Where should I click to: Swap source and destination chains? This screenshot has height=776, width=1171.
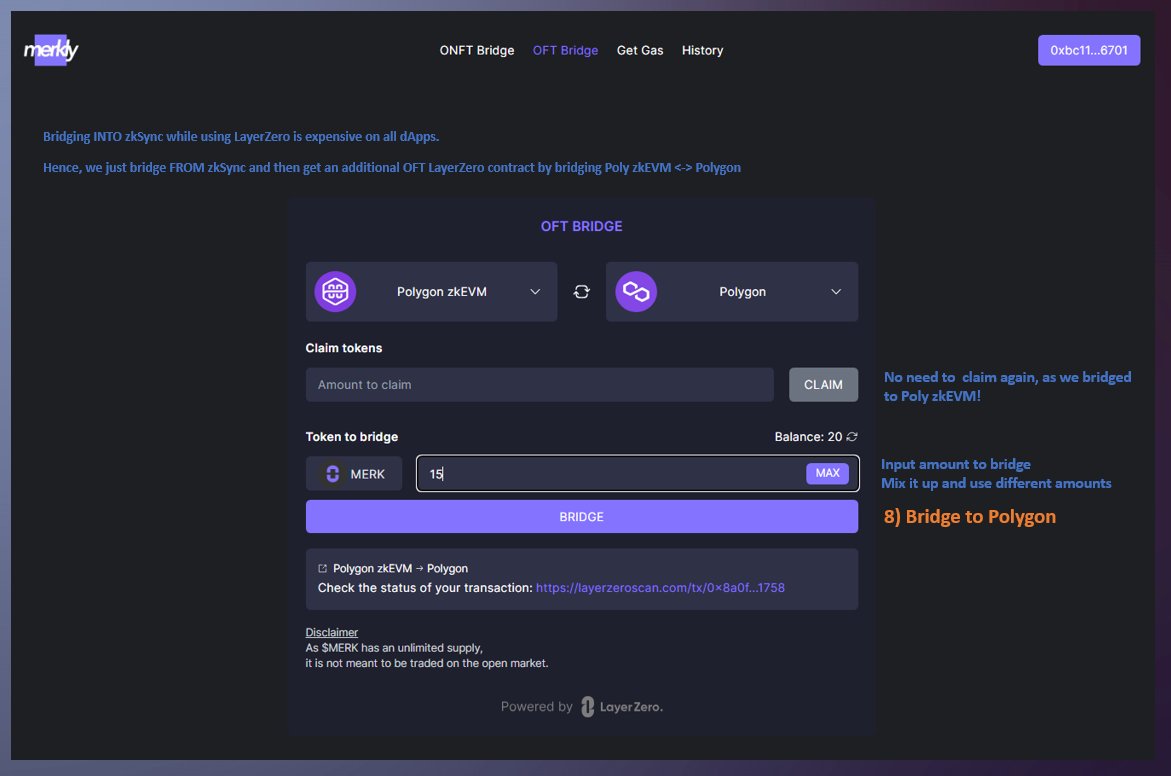tap(581, 291)
